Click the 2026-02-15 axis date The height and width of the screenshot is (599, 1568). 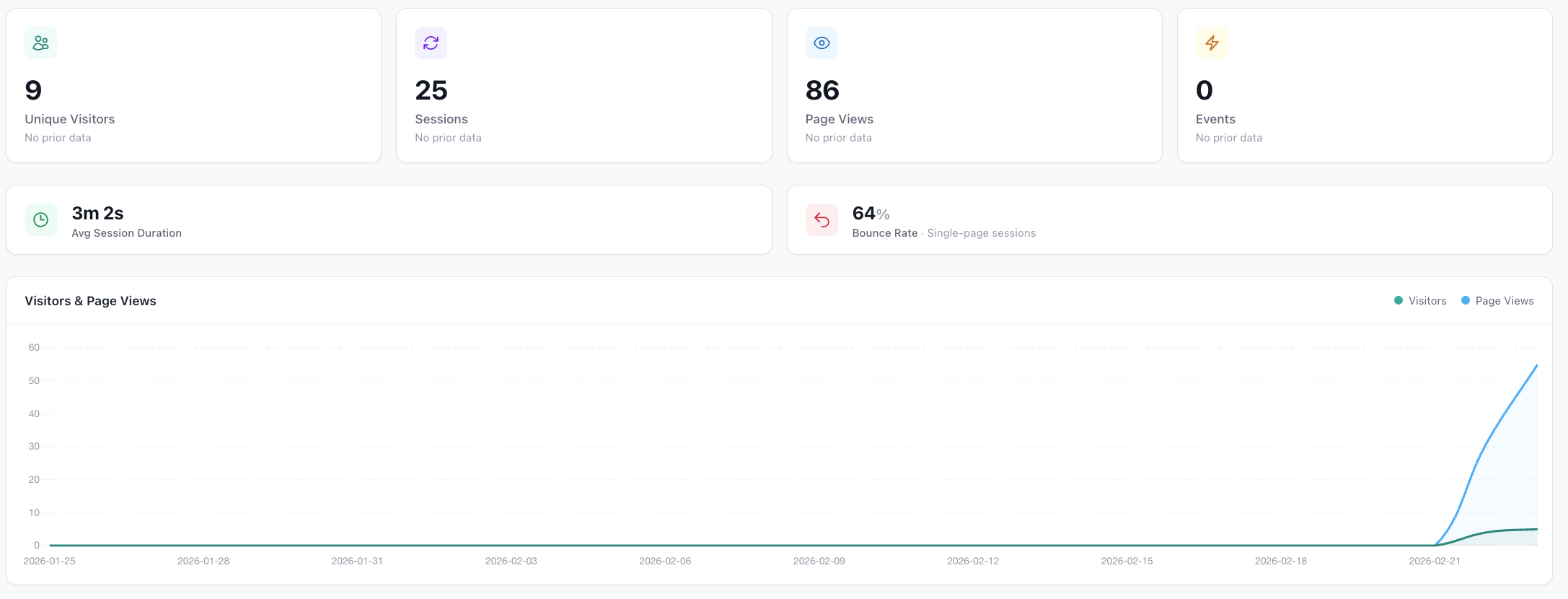coord(1127,561)
